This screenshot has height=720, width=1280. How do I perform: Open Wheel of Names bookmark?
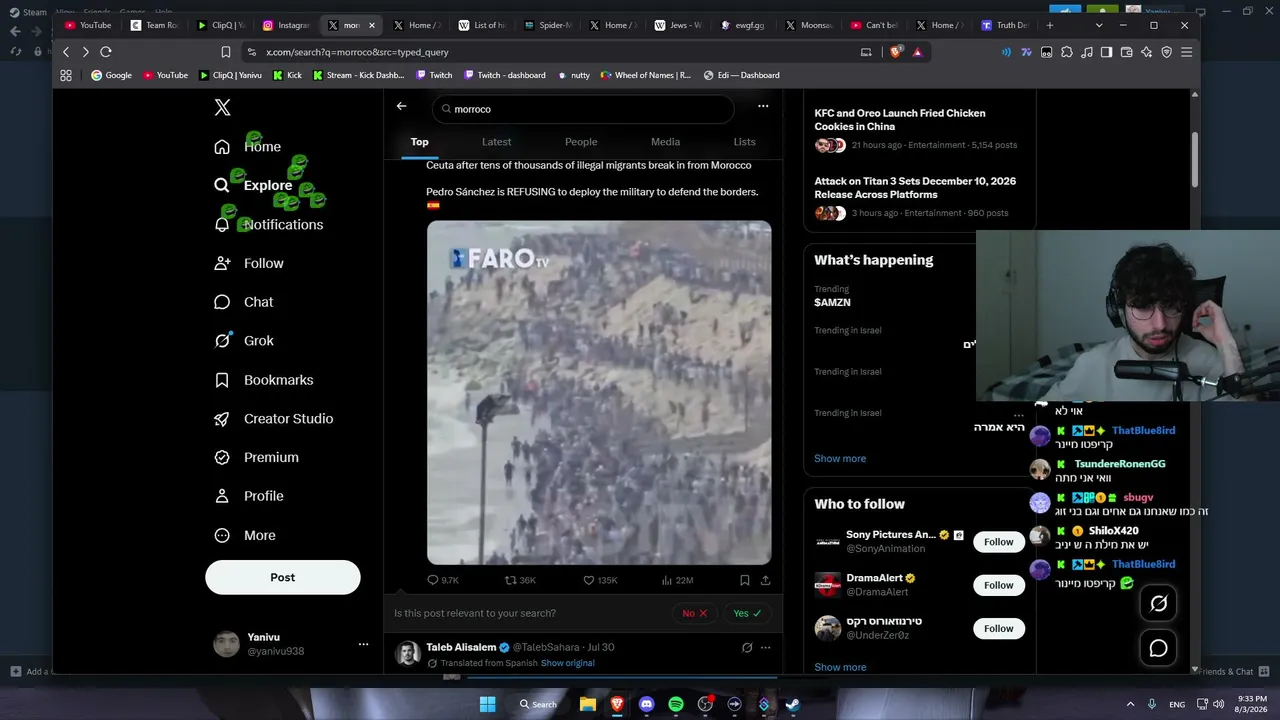pyautogui.click(x=645, y=75)
